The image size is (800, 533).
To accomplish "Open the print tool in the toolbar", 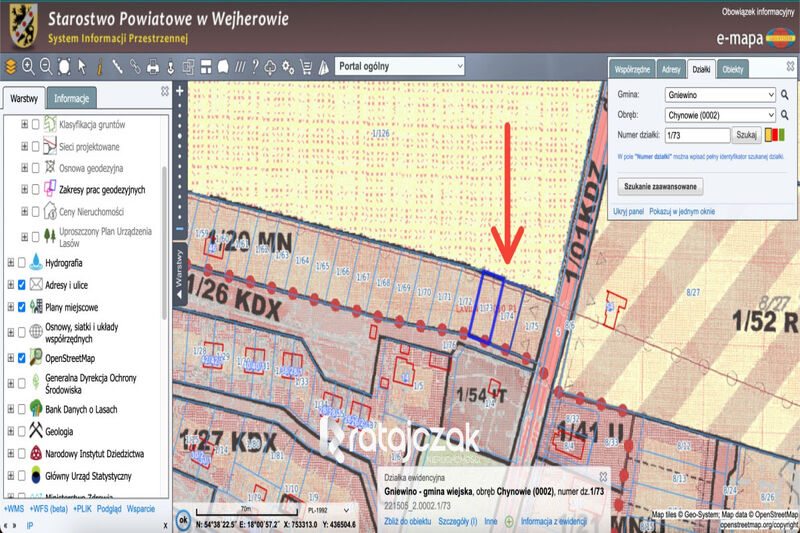I will pyautogui.click(x=153, y=67).
